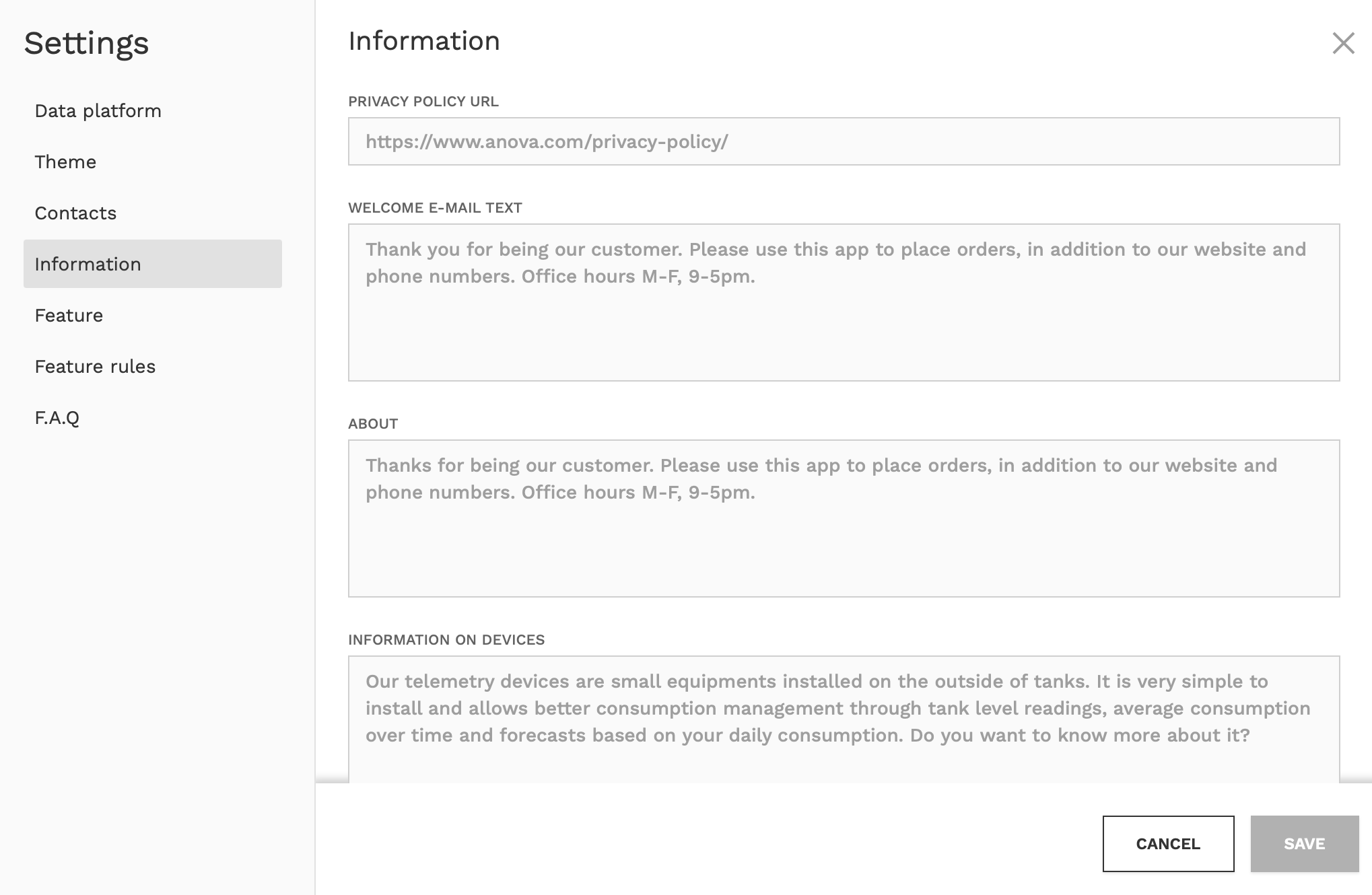
Task: Save the Information settings
Action: click(1304, 844)
